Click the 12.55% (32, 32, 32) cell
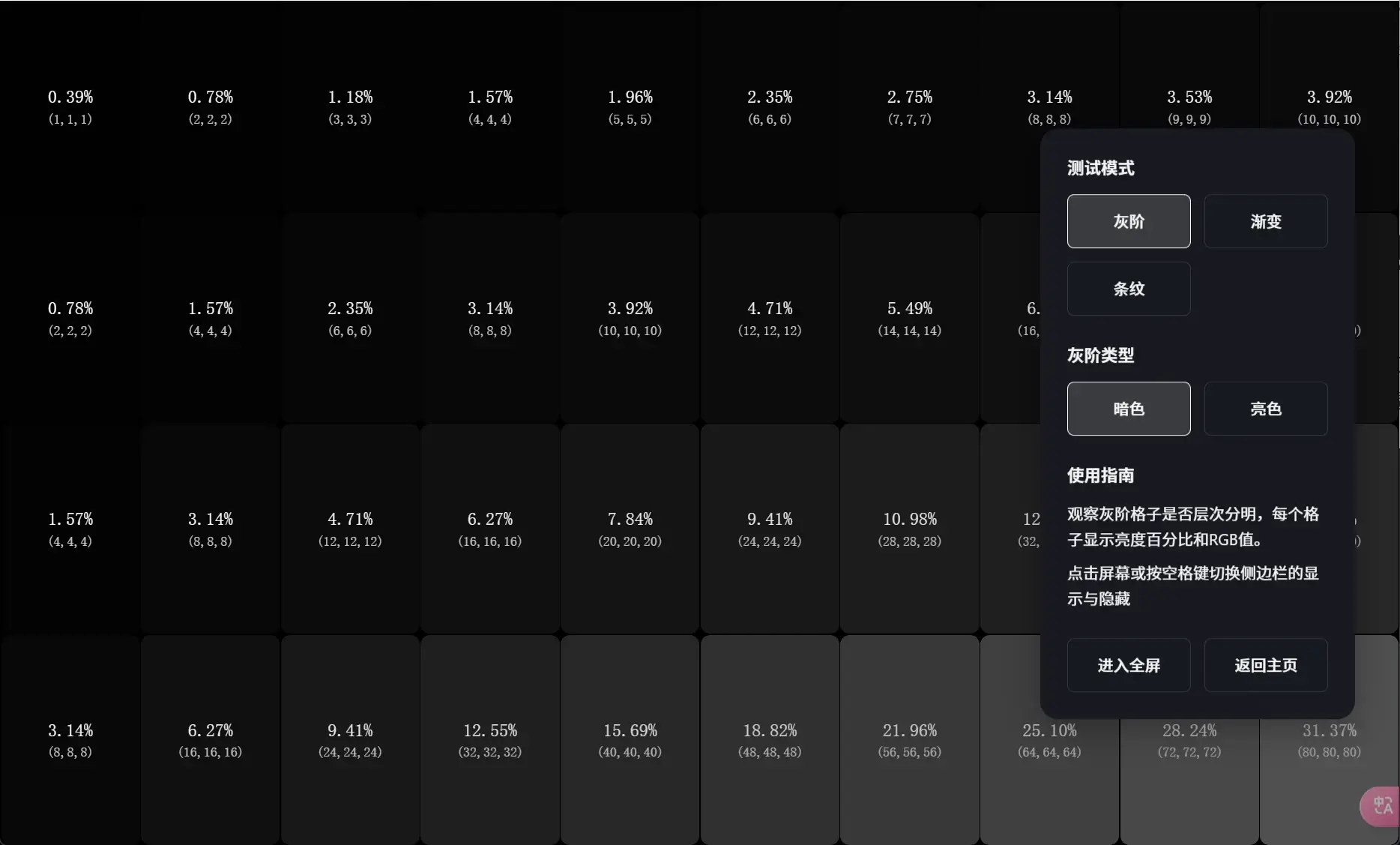1400x845 pixels. tap(490, 740)
